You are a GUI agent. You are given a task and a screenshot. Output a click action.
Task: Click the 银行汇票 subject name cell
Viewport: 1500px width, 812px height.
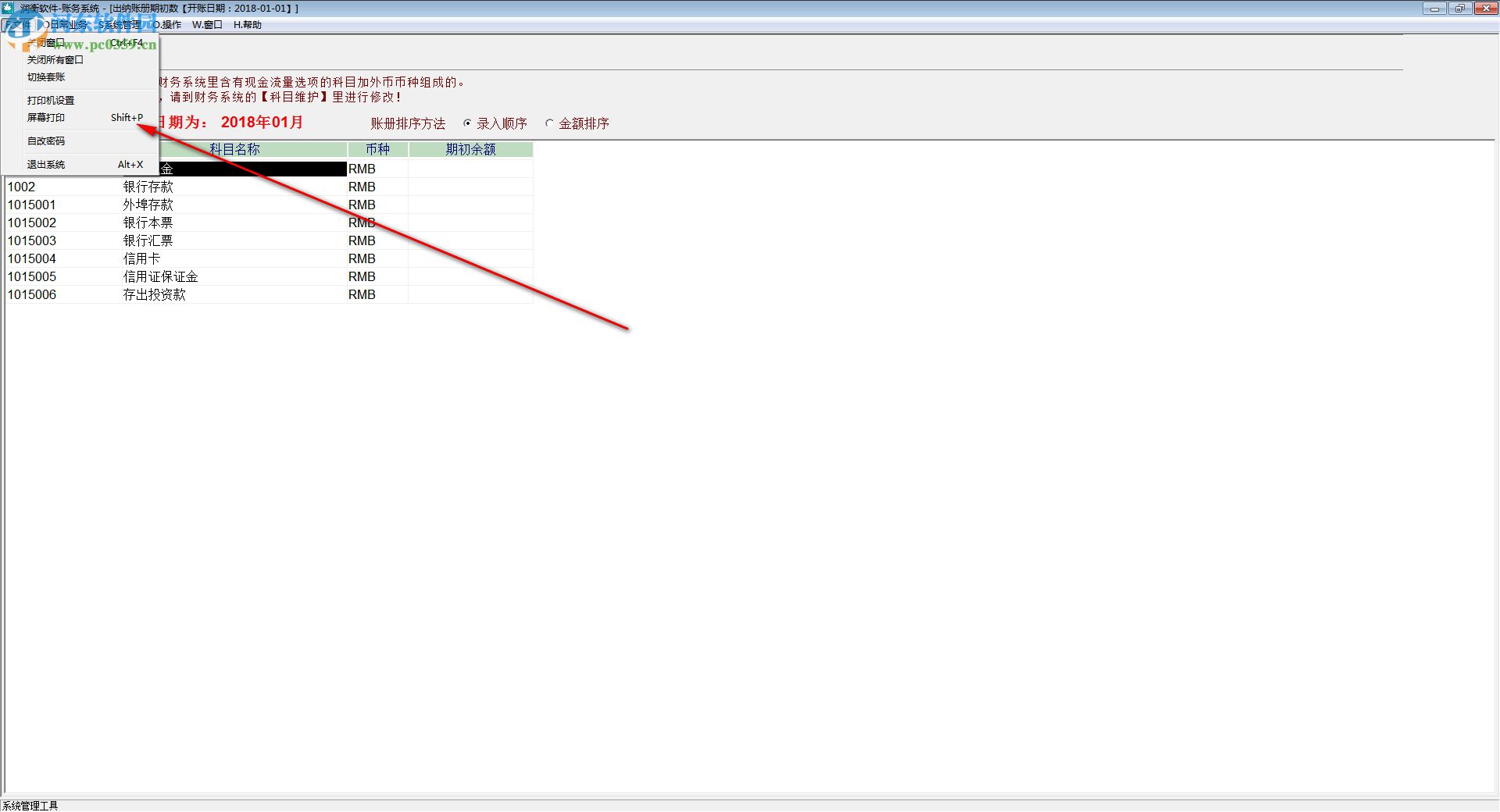pyautogui.click(x=234, y=240)
